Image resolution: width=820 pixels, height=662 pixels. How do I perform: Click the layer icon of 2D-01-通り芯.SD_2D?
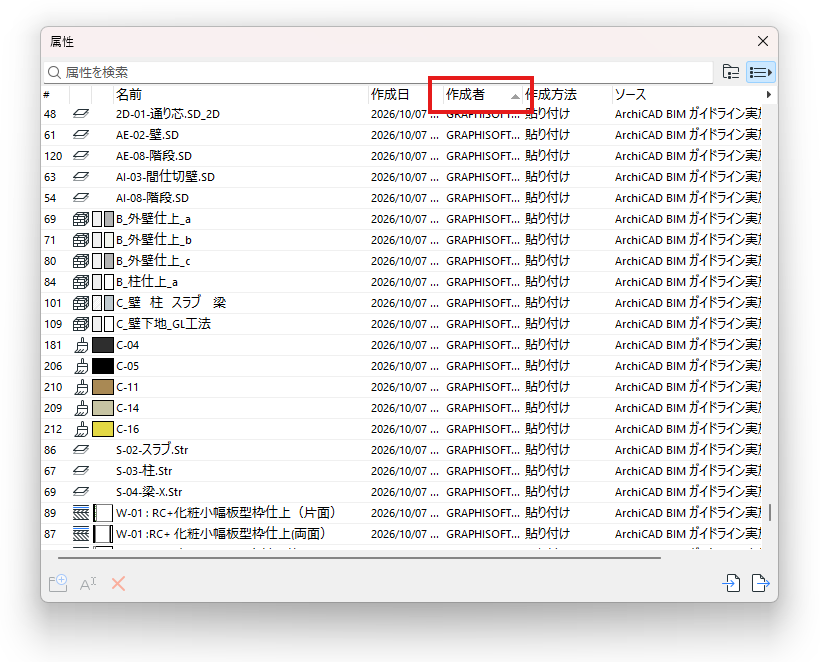(x=81, y=113)
